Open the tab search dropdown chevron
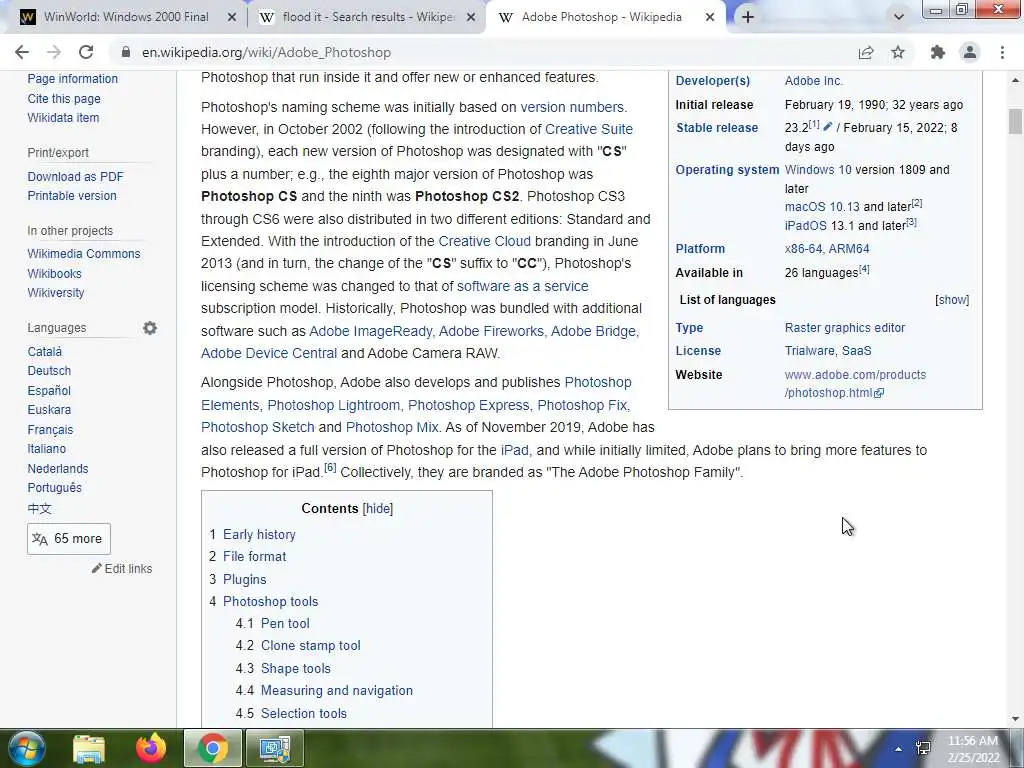 pos(899,17)
